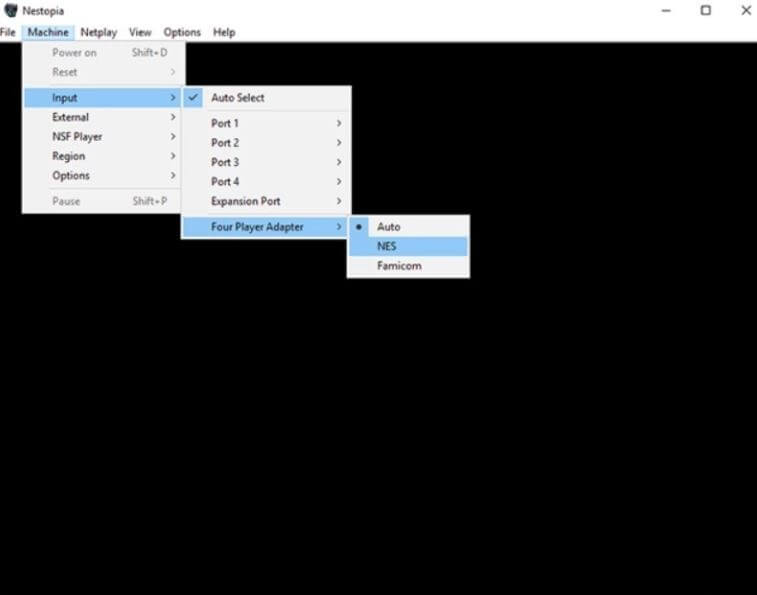Close the Nestopia window
This screenshot has width=757, height=595.
[746, 10]
